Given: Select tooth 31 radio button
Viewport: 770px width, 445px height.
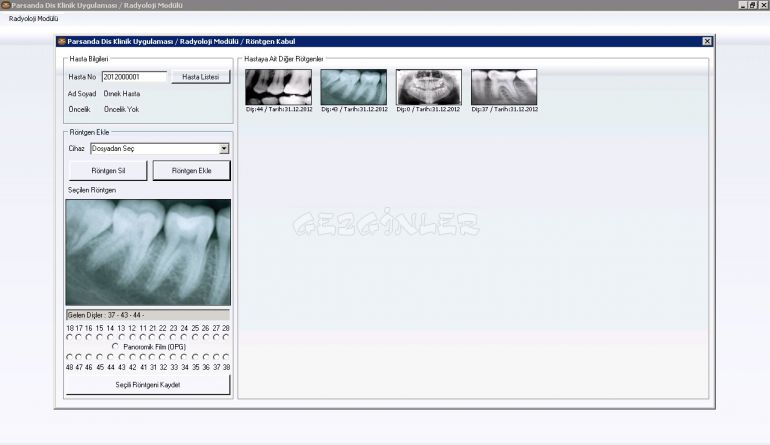Looking at the screenshot, I should tap(152, 357).
